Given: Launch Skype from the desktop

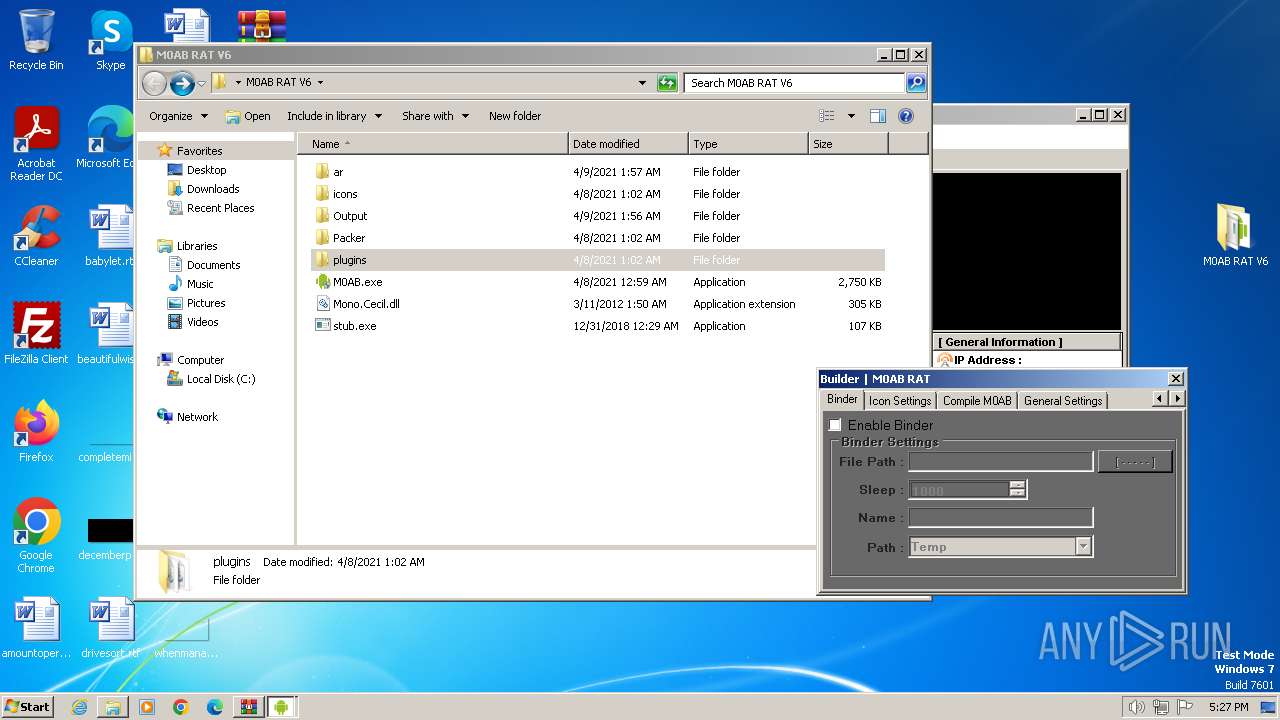Looking at the screenshot, I should click(x=110, y=40).
